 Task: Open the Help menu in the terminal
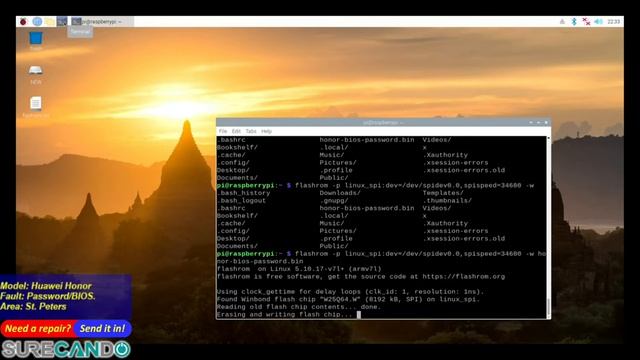coord(267,131)
